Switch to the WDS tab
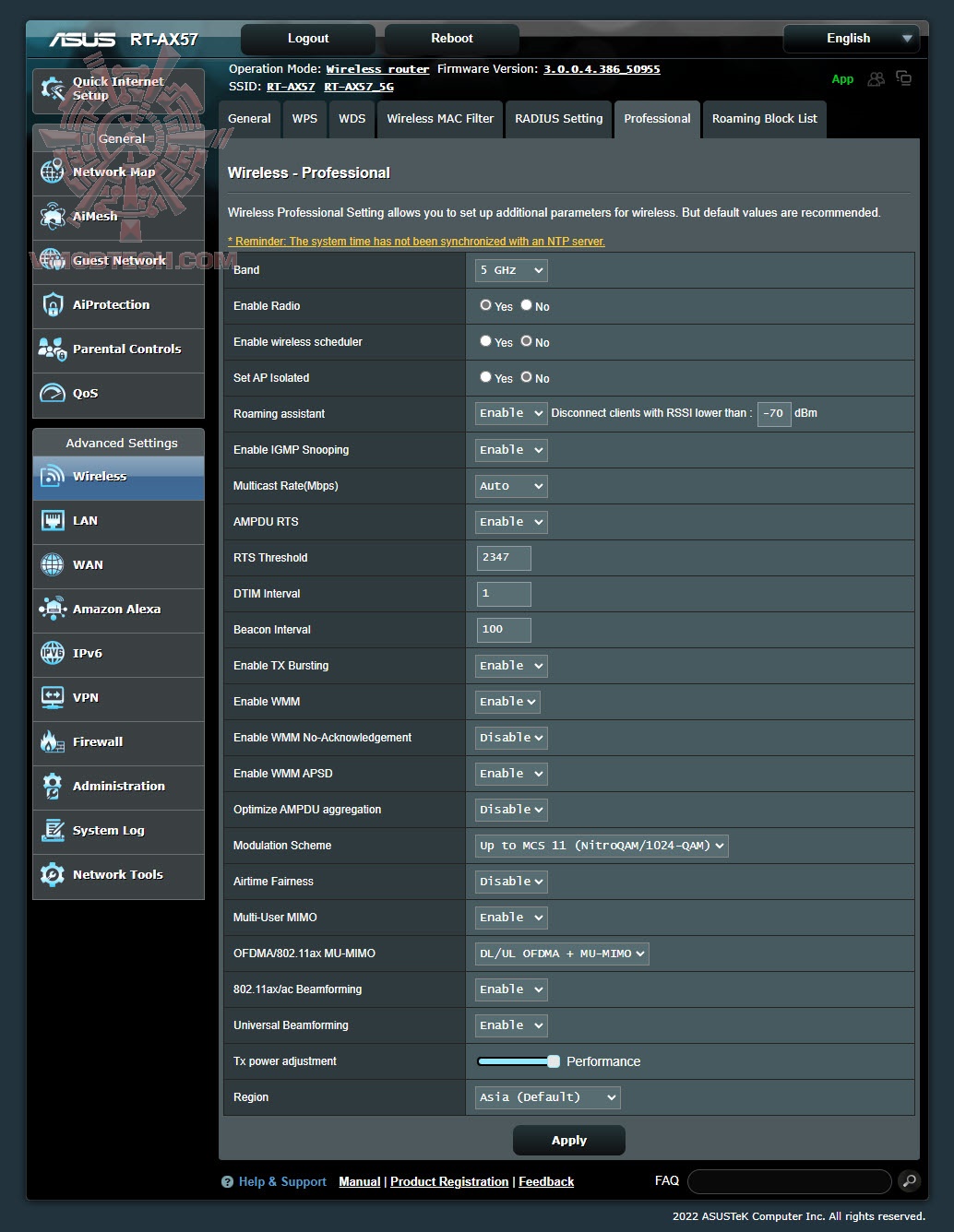Viewport: 954px width, 1232px height. click(352, 119)
